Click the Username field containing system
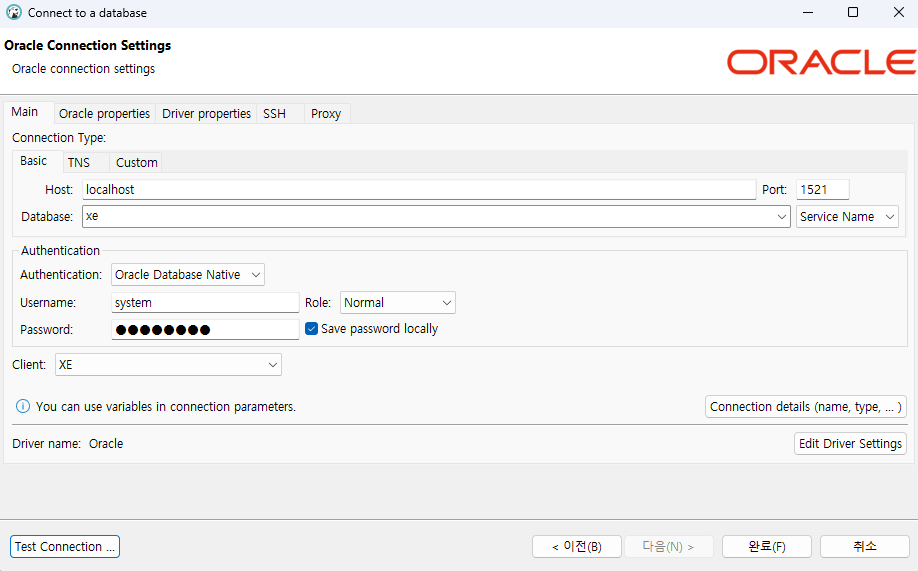The width and height of the screenshot is (918, 571). (x=205, y=303)
